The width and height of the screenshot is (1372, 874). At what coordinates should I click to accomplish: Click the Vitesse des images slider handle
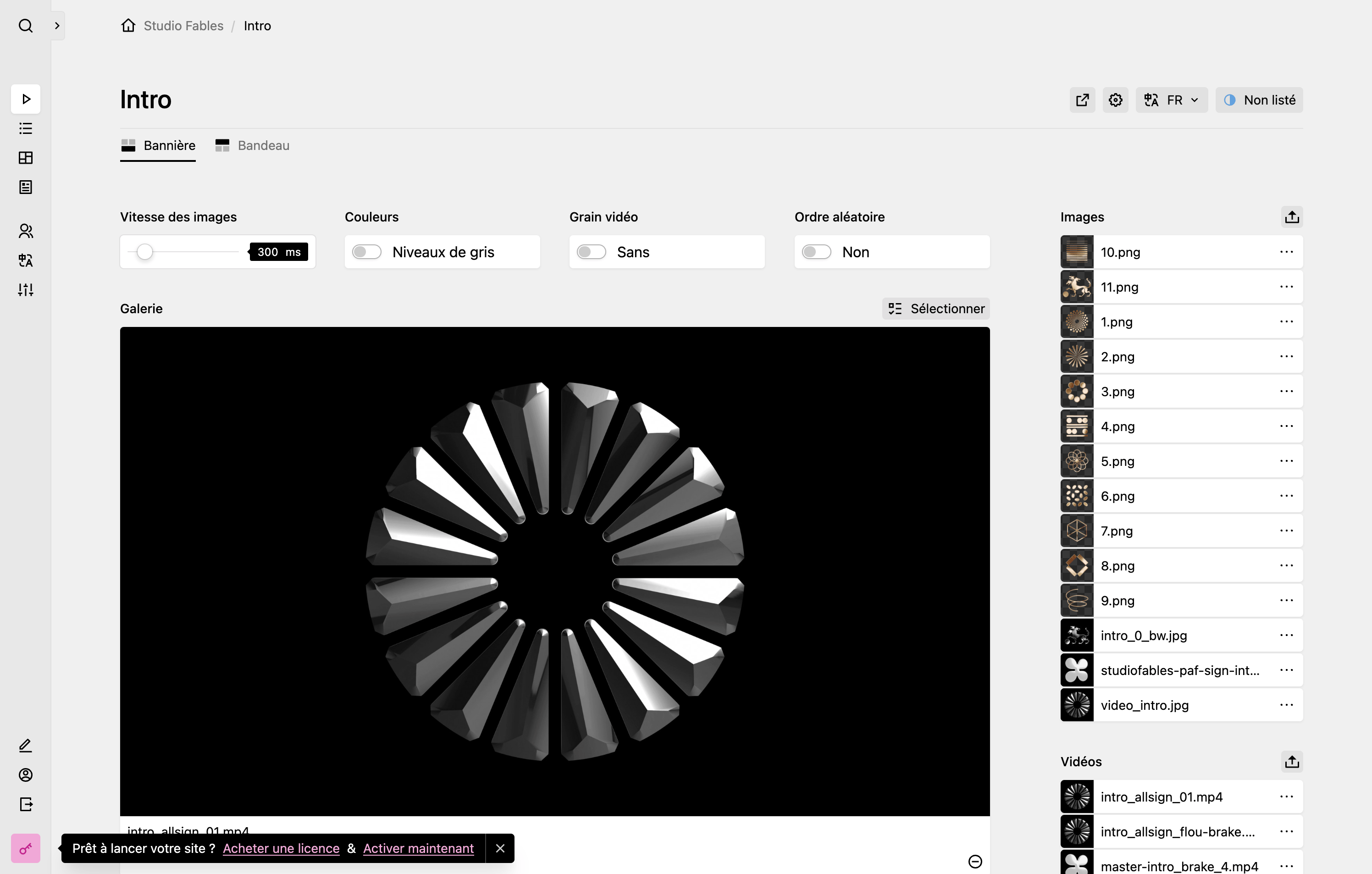point(145,252)
